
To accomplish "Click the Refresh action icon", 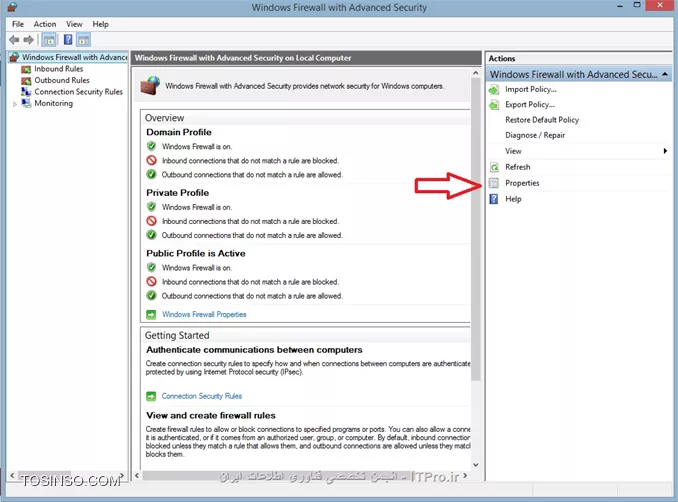I will 494,167.
